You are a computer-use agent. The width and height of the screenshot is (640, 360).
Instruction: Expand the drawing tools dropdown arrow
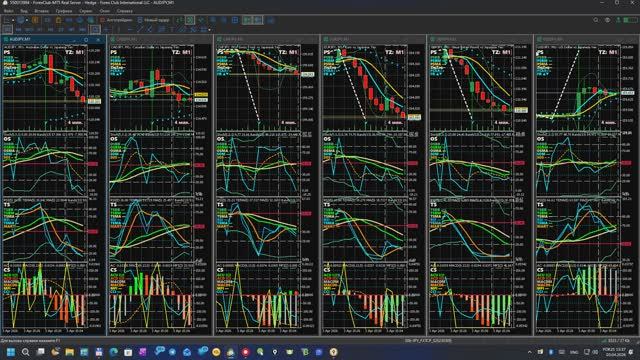coord(209,30)
